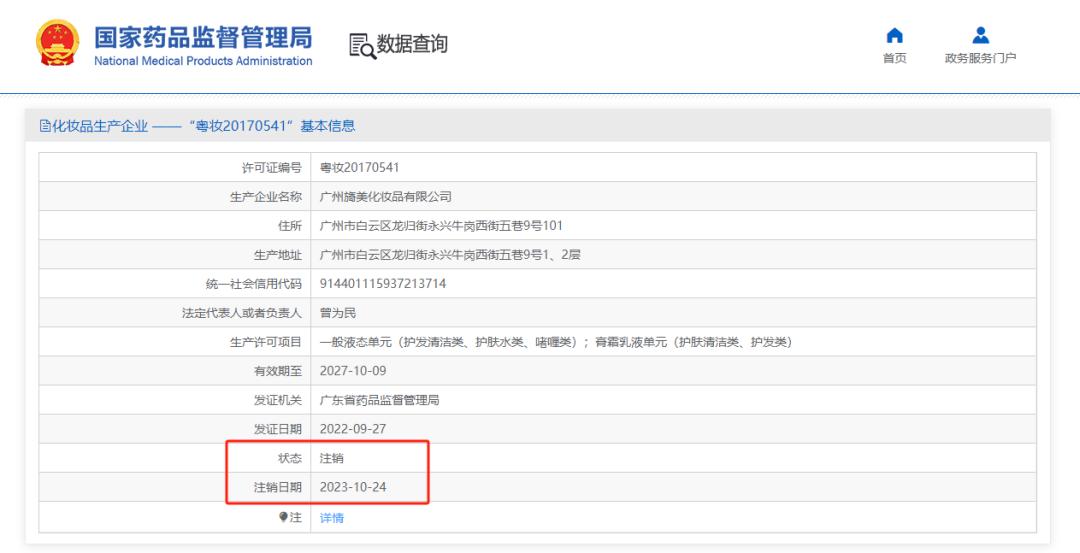Image resolution: width=1080 pixels, height=553 pixels.
Task: Select legal representative name 曾为民
Action: (338, 313)
